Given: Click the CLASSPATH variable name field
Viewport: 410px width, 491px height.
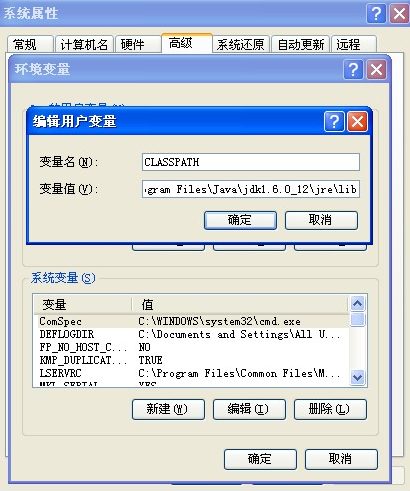Looking at the screenshot, I should pos(251,162).
